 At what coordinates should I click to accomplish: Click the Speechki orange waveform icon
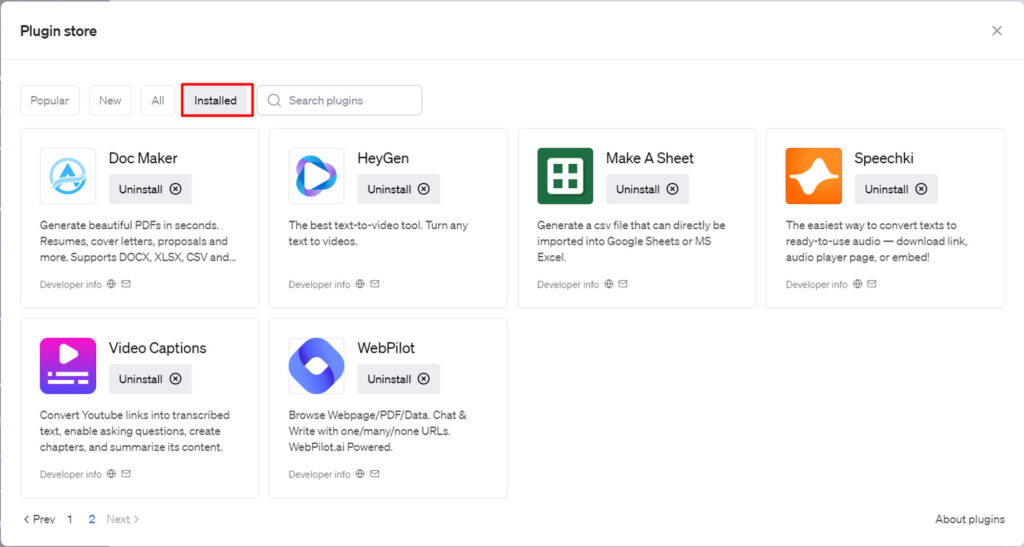813,176
